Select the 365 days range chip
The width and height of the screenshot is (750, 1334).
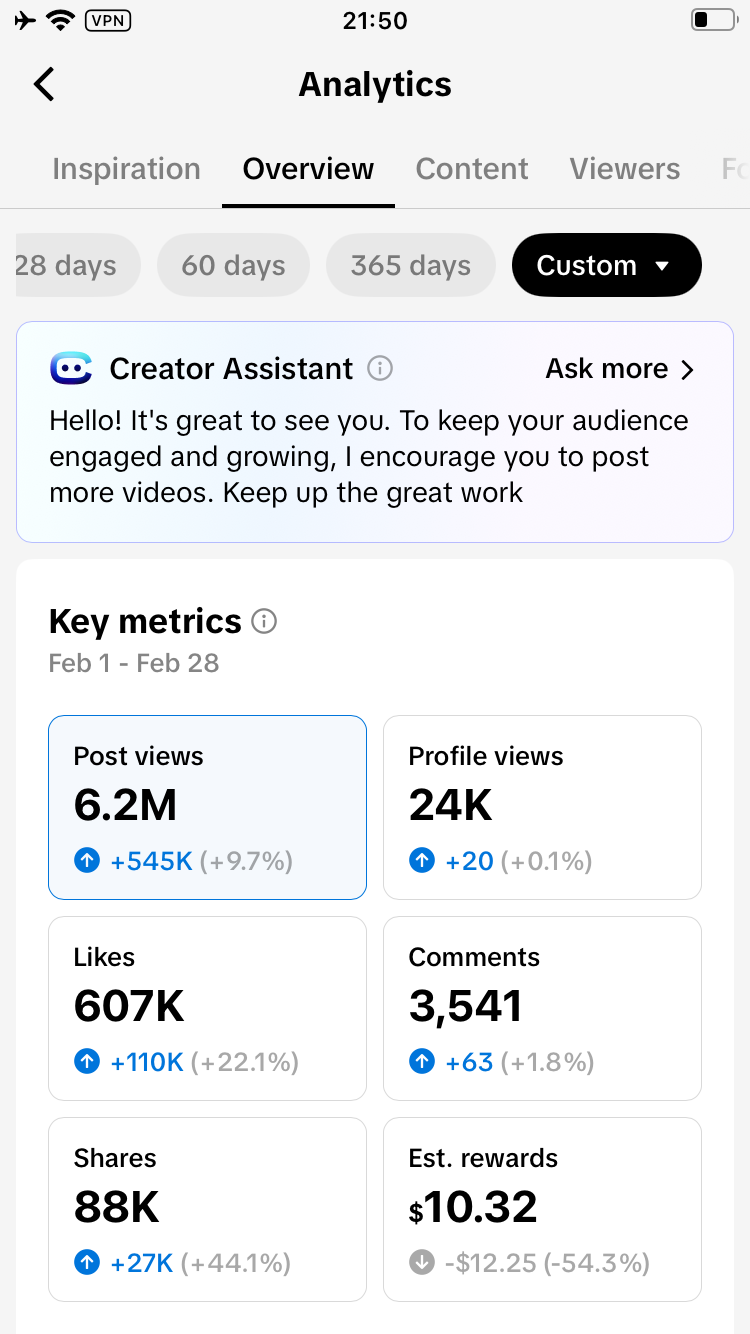pos(410,266)
